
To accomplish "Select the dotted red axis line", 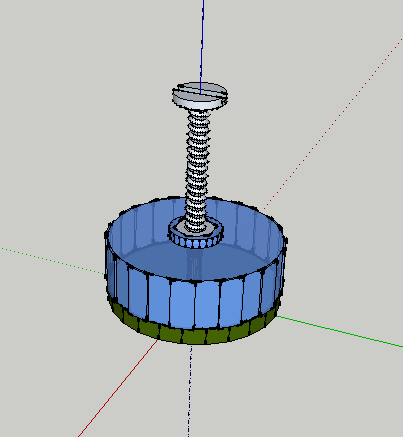I will 333,123.
